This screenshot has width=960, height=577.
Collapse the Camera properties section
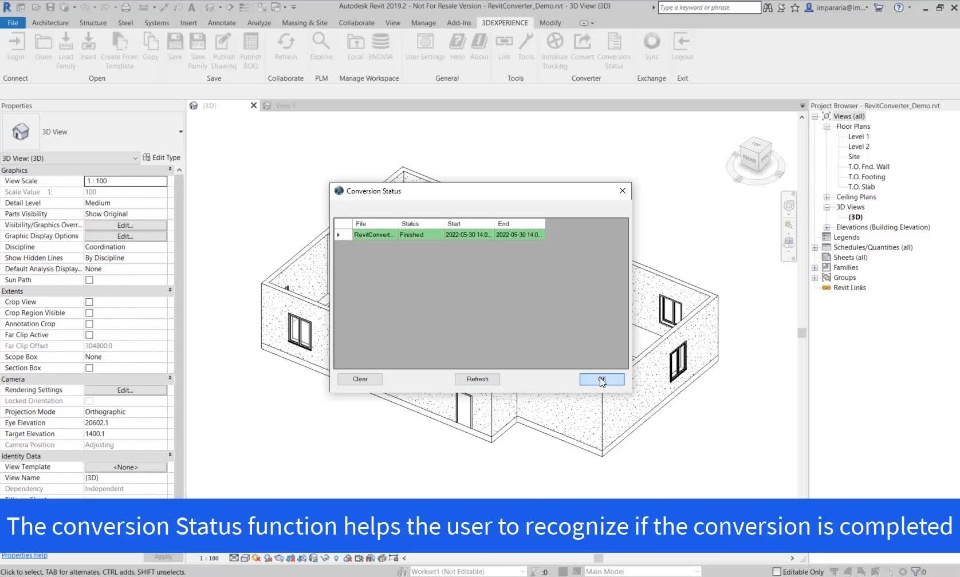coord(170,379)
